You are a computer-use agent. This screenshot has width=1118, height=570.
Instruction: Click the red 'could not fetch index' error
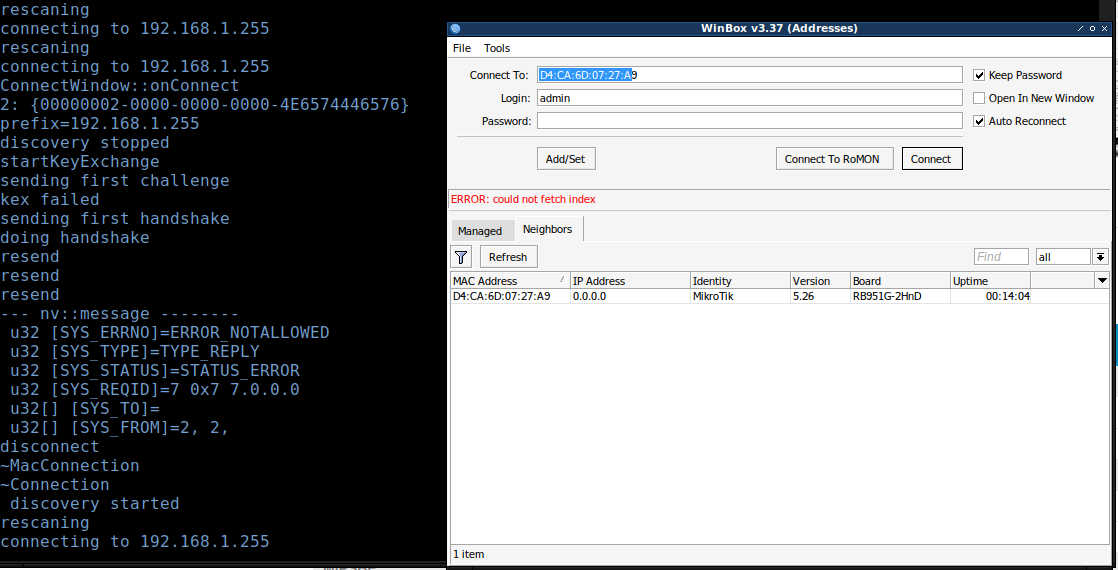coord(523,199)
